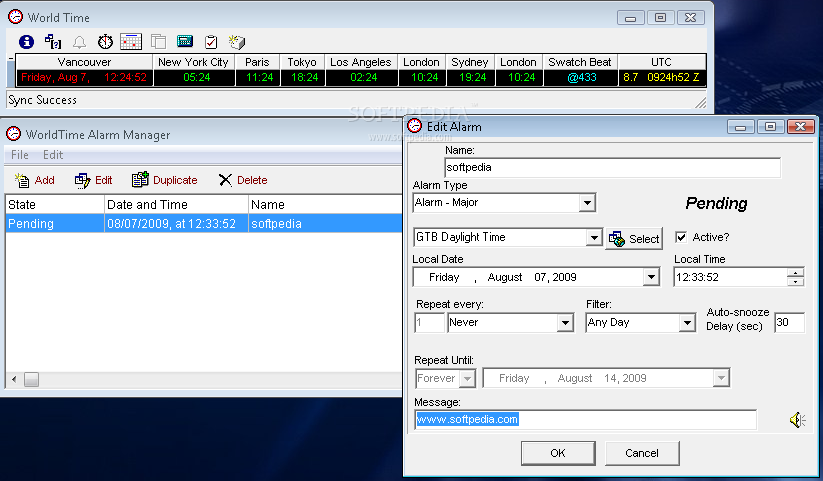Toggle the Active? checkbox
823x481 pixels.
[681, 237]
